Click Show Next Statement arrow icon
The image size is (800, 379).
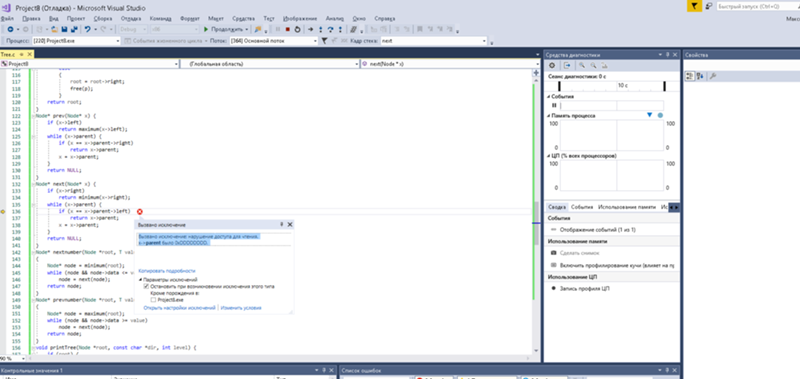(x=310, y=30)
